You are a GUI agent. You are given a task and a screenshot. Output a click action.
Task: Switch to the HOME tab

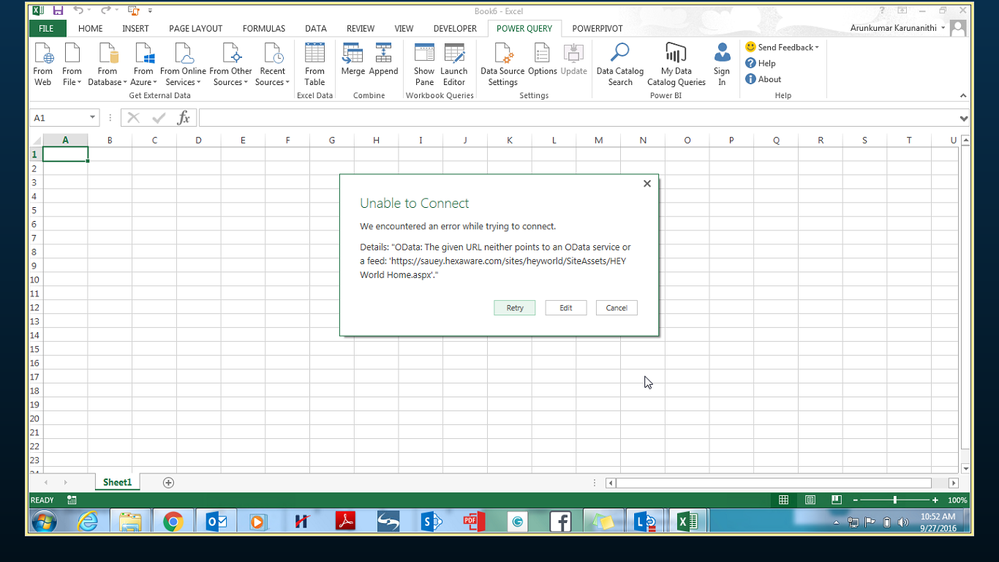coord(90,29)
